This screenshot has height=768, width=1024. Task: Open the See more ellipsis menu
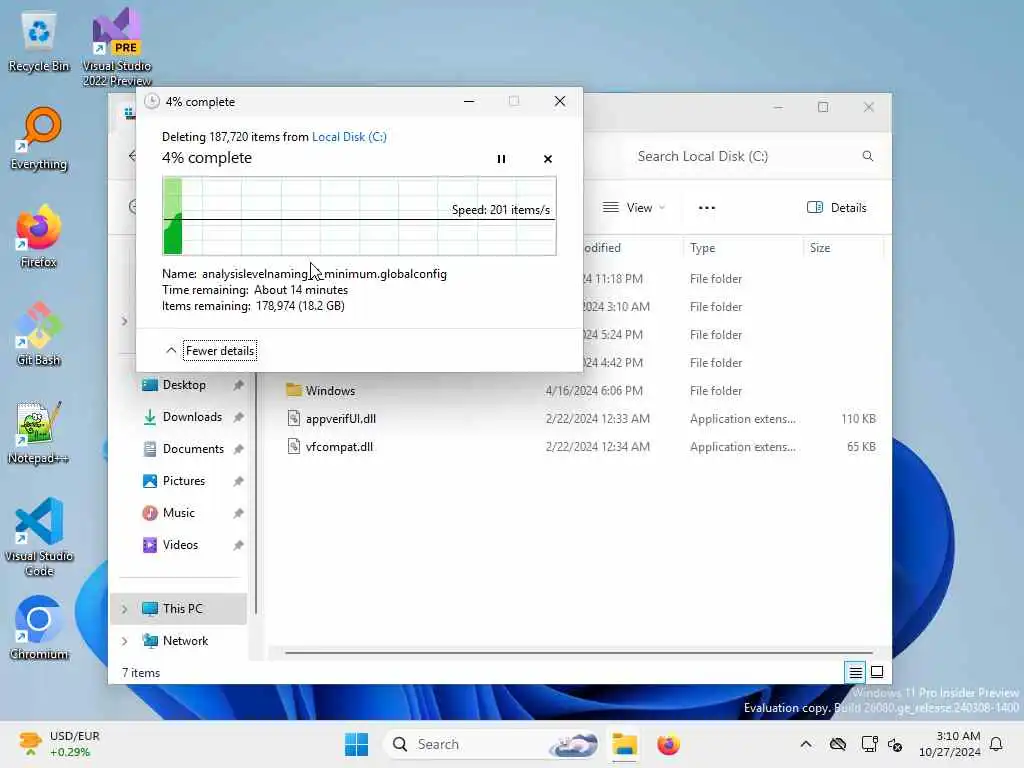point(707,208)
